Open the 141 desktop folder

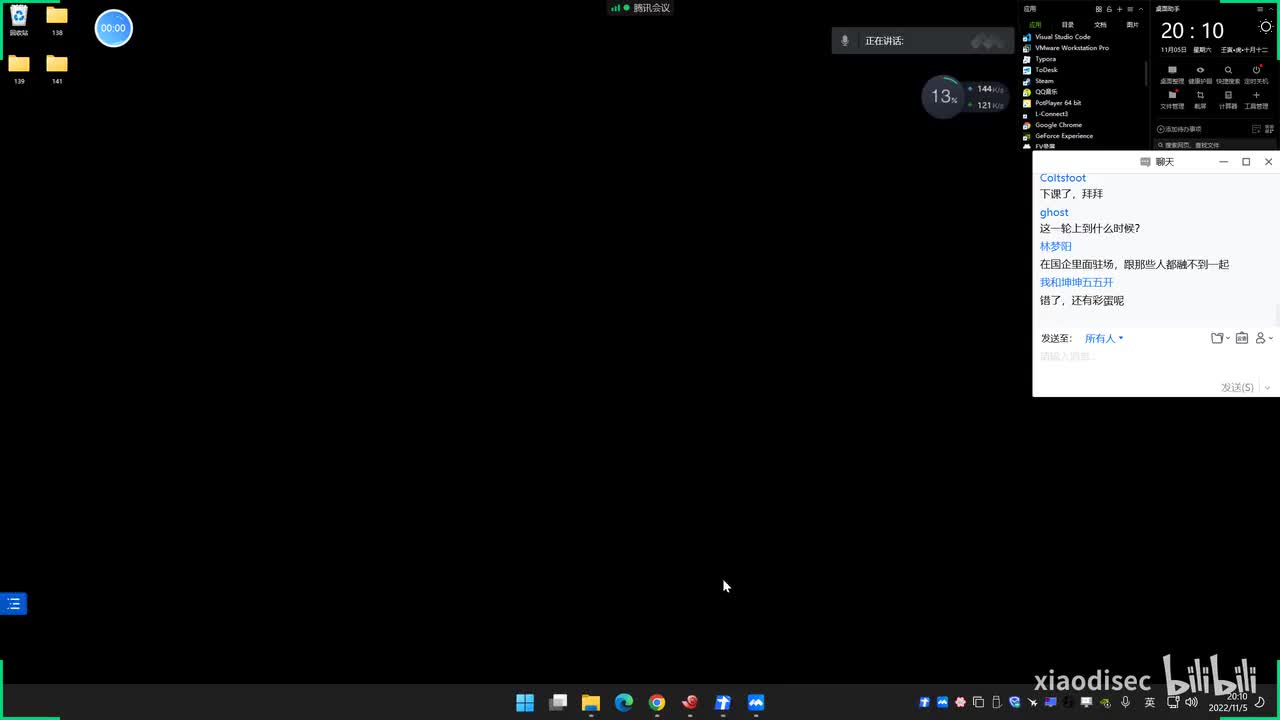point(57,69)
